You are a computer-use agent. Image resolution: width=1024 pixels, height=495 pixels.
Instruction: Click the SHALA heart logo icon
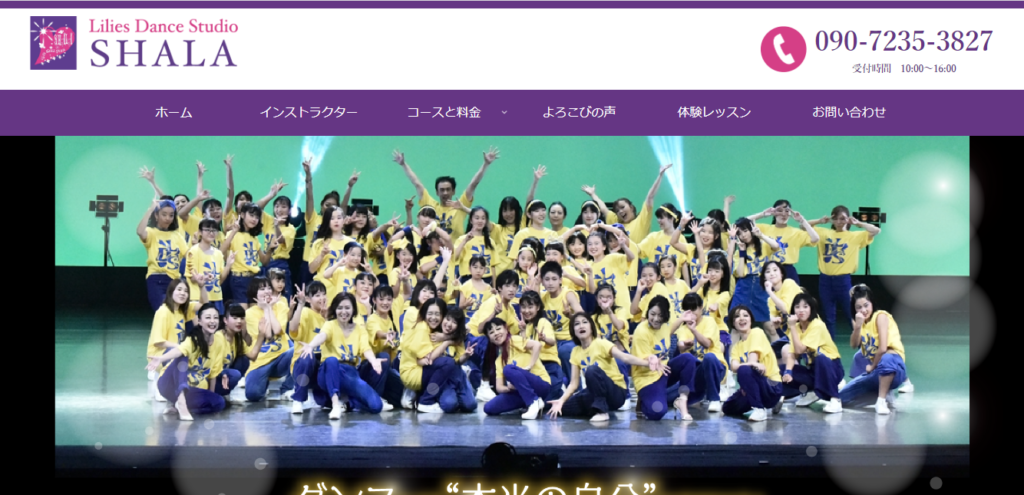pos(53,43)
